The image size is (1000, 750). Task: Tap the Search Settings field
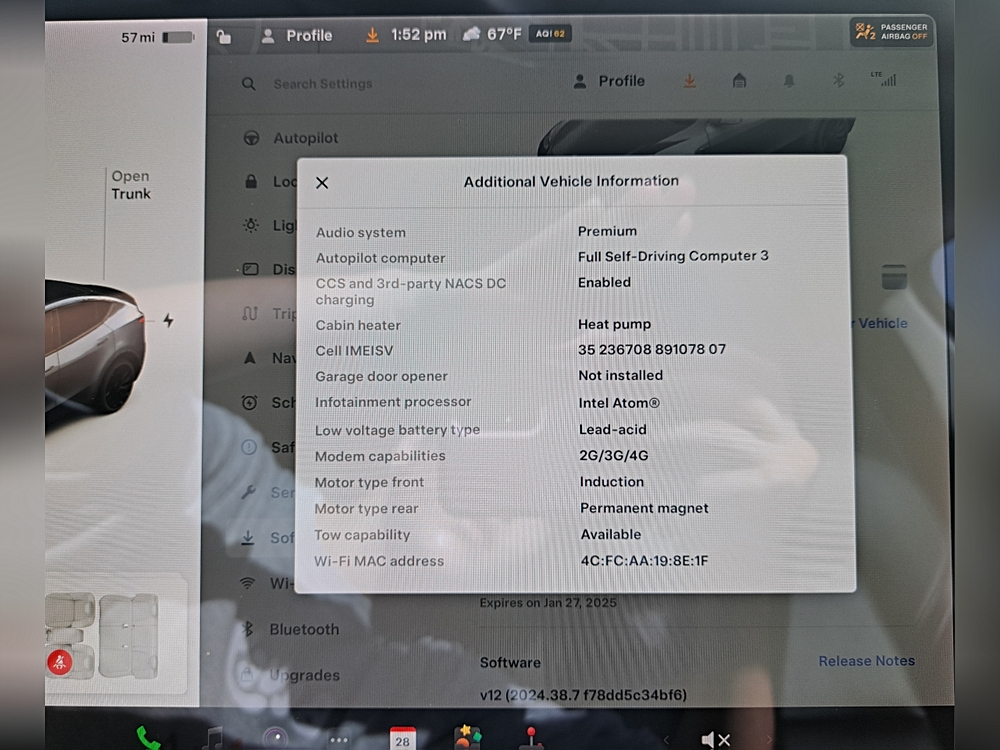tap(323, 84)
